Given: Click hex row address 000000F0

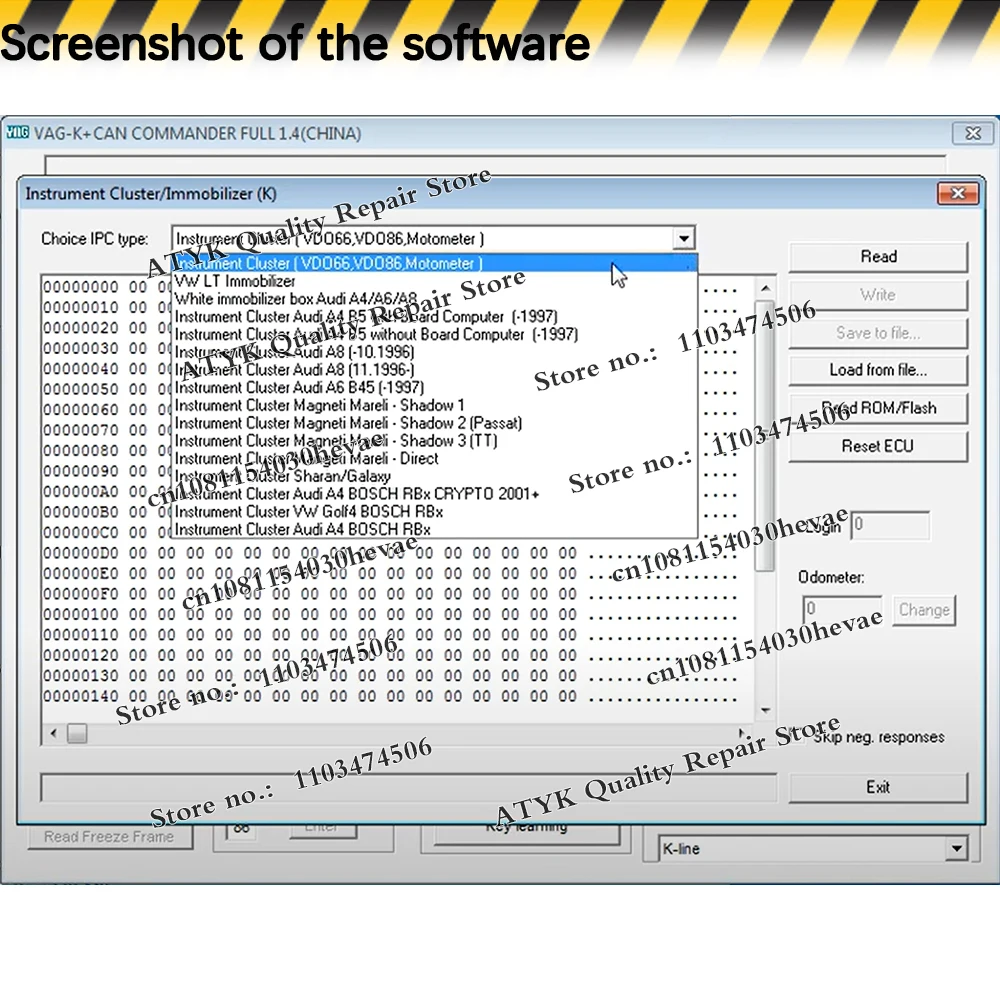Looking at the screenshot, I should [x=81, y=594].
